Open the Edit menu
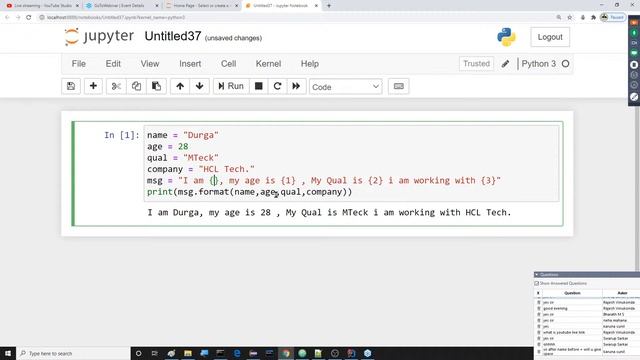This screenshot has width=640, height=360. (113, 64)
